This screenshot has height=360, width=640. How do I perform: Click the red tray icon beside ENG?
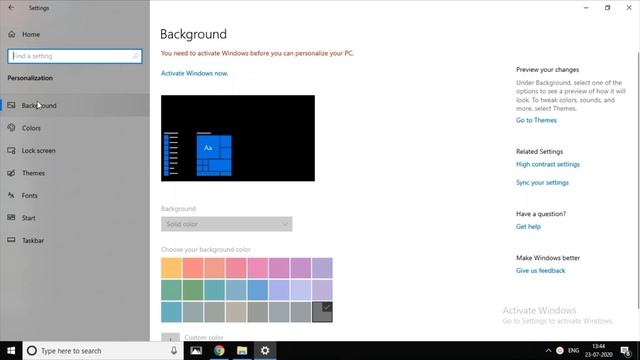pos(560,351)
